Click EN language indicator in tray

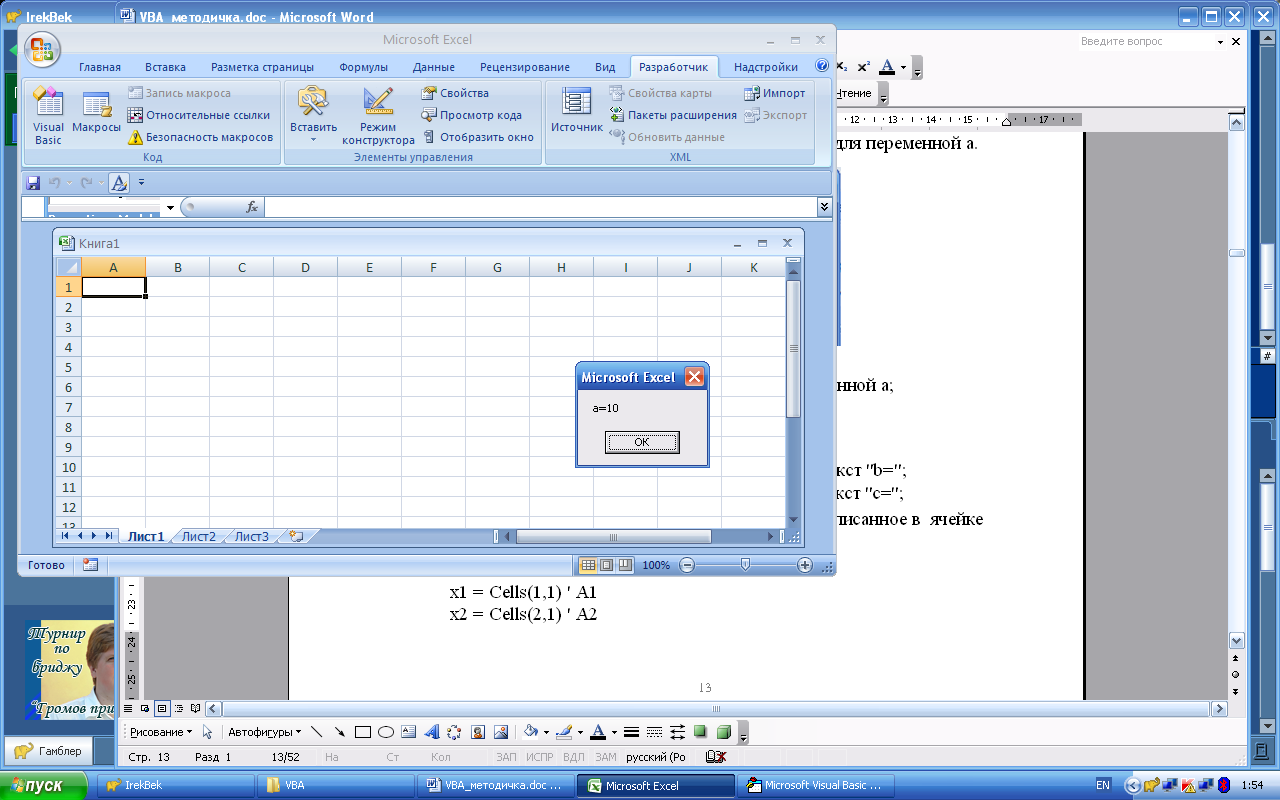point(1103,786)
